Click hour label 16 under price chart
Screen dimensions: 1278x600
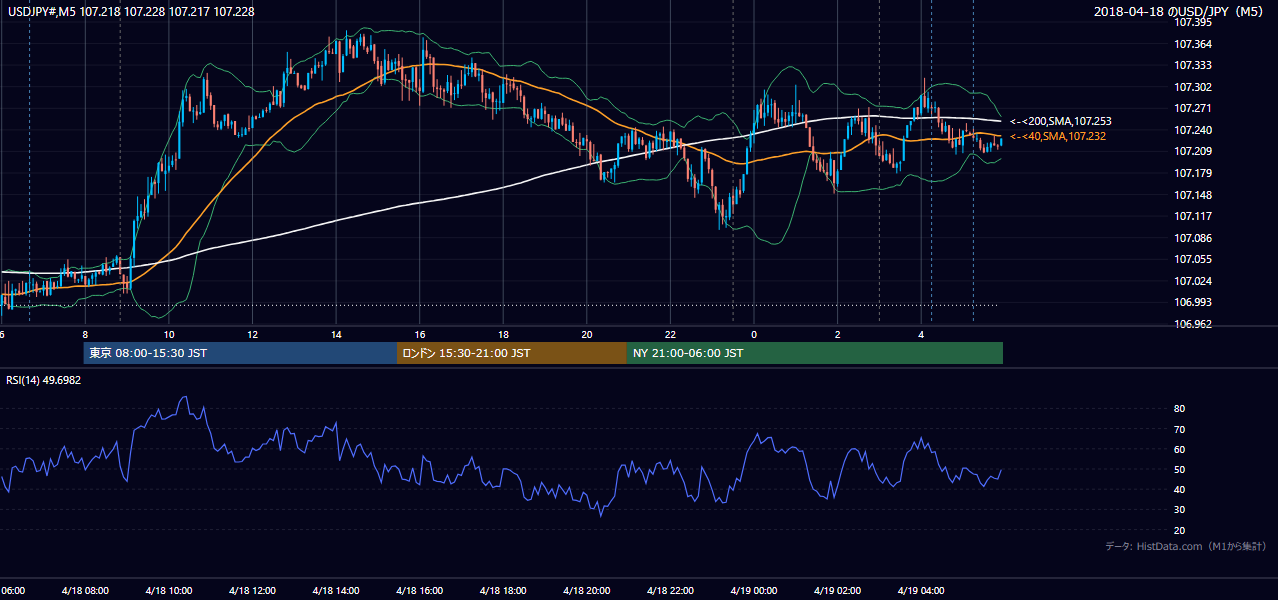pos(421,335)
